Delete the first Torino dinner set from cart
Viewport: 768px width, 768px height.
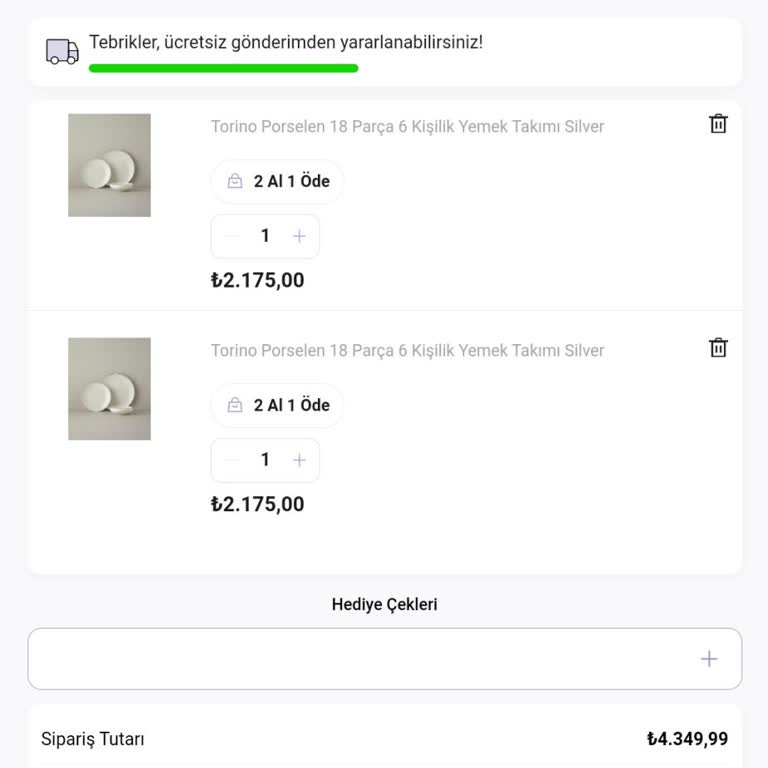coord(718,124)
